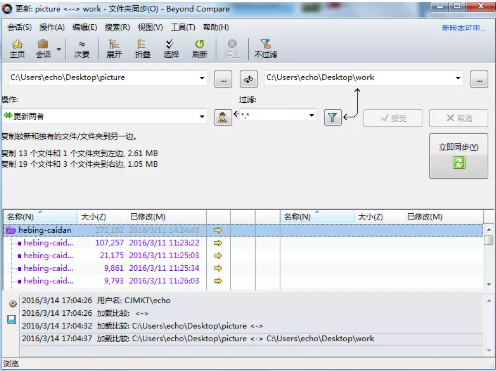Expand the Sessions toolbar dropdown arrow

point(59,49)
